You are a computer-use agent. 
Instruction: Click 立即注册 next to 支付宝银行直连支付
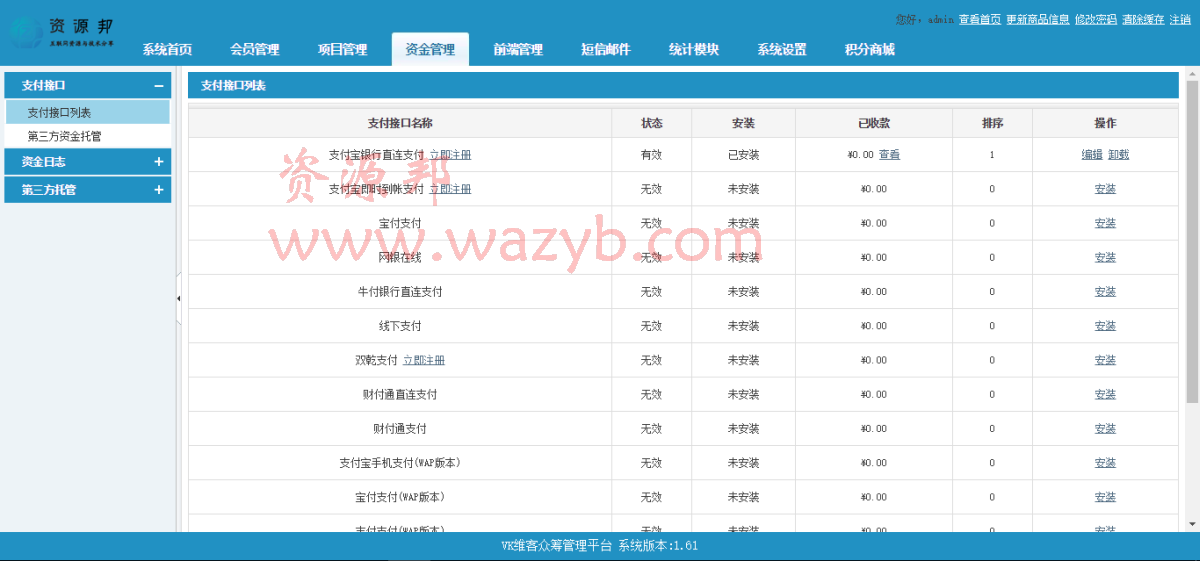pos(450,155)
